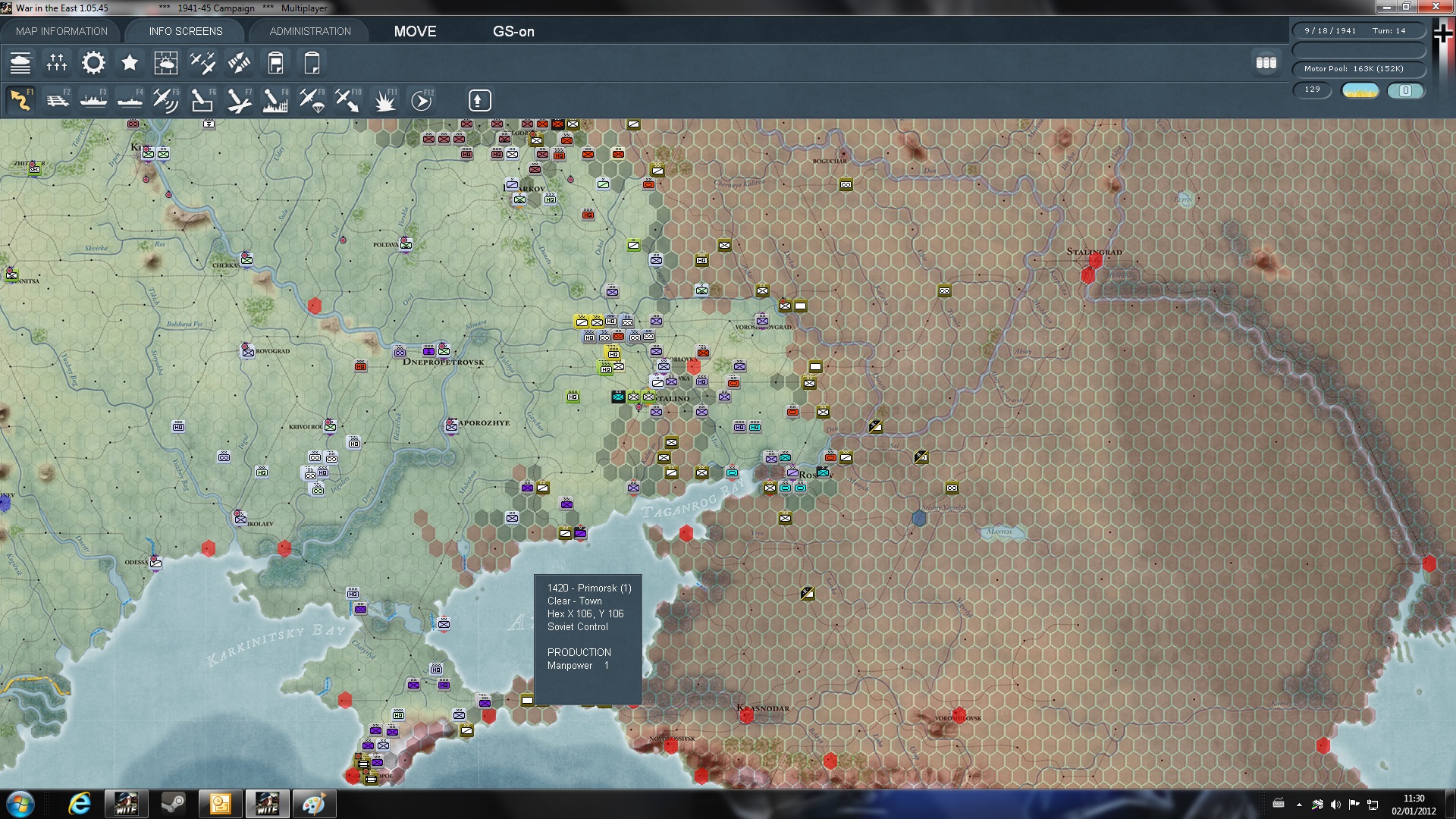The width and height of the screenshot is (1456, 819).
Task: Click the three stacked cylinders icon
Action: click(x=1266, y=63)
